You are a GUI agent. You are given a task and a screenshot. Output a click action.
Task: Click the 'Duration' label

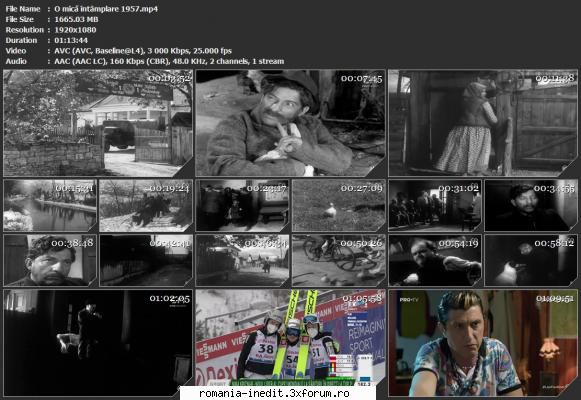21,40
